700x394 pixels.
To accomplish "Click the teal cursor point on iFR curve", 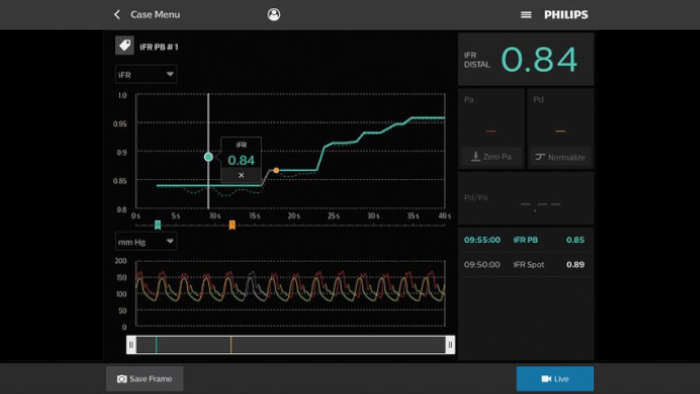I will pyautogui.click(x=208, y=157).
